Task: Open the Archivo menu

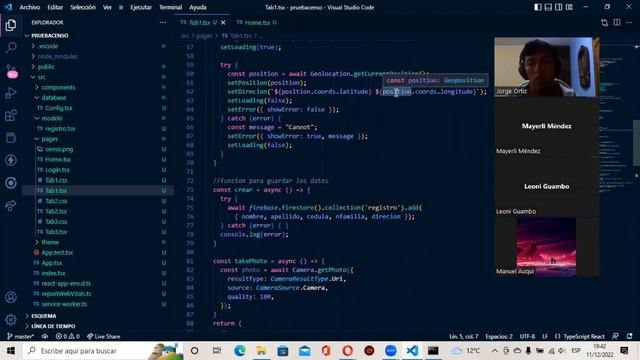Action: pos(30,7)
